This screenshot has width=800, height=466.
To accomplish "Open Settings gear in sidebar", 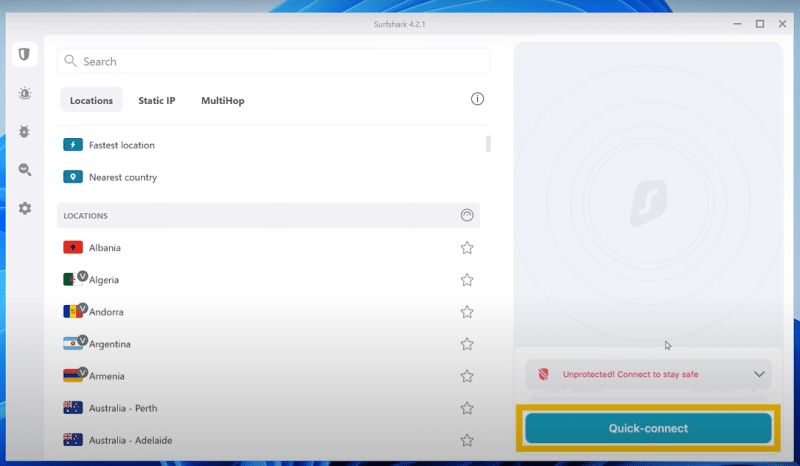I will pyautogui.click(x=24, y=208).
